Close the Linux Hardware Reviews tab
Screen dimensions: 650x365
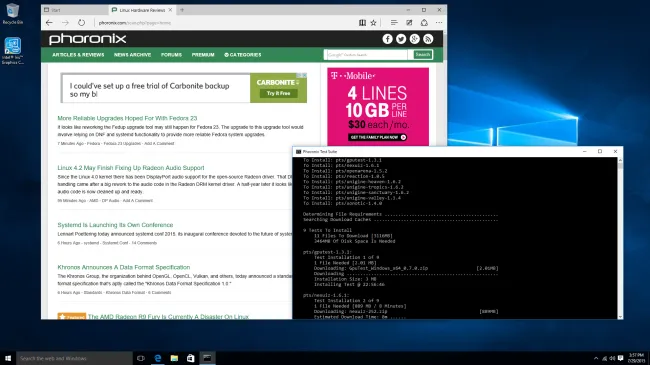point(170,10)
